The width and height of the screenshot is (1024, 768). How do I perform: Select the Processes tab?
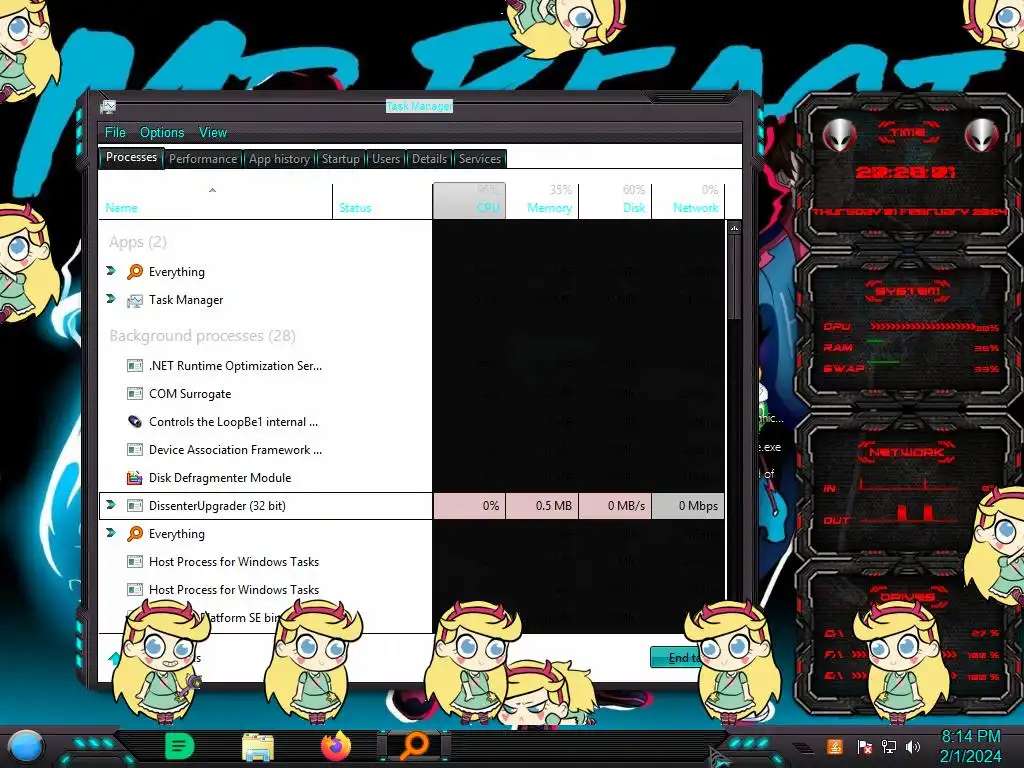pos(131,157)
